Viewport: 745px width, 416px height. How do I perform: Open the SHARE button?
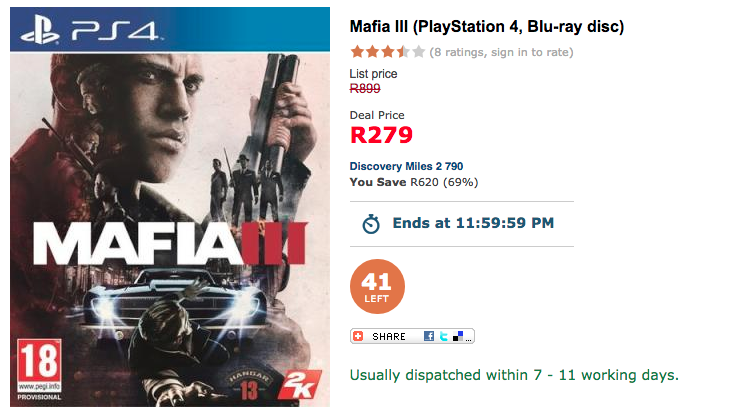[x=389, y=336]
